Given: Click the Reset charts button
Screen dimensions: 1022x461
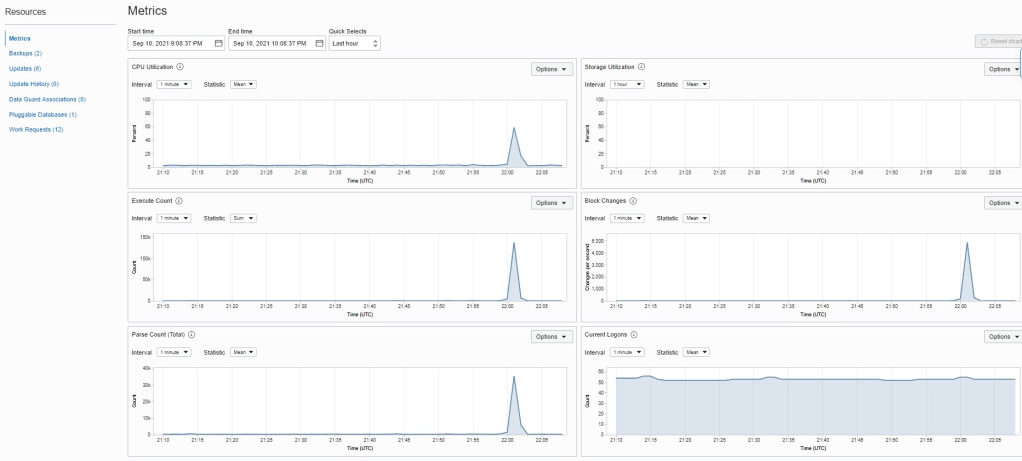Looking at the screenshot, I should [x=999, y=41].
